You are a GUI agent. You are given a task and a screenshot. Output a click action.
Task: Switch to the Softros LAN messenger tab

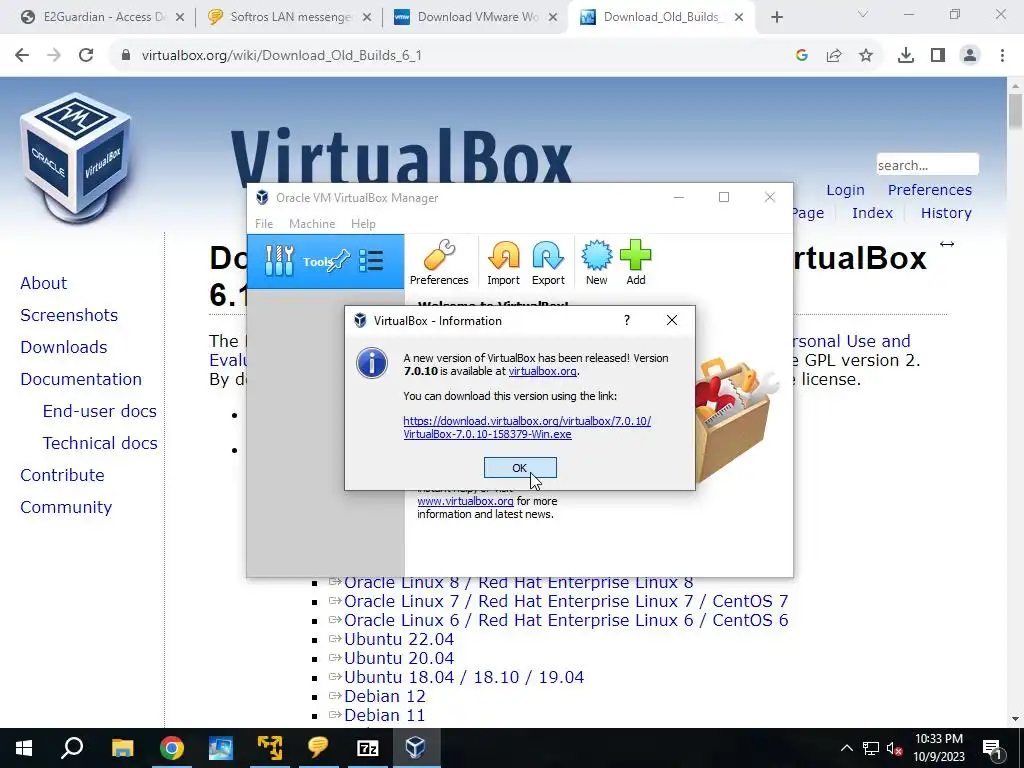287,17
